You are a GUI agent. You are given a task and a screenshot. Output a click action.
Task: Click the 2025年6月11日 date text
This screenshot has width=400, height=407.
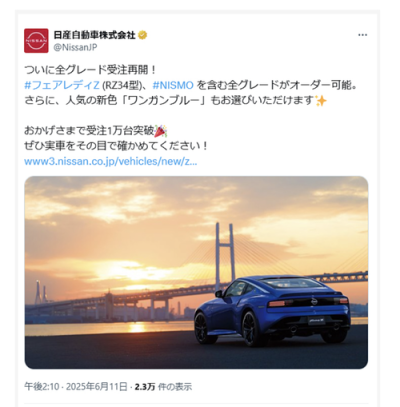point(97,387)
